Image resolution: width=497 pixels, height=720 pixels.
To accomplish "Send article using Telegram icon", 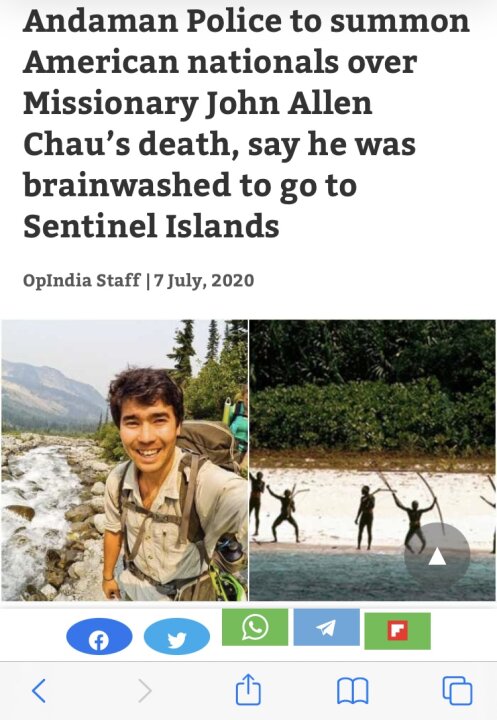I will 327,627.
